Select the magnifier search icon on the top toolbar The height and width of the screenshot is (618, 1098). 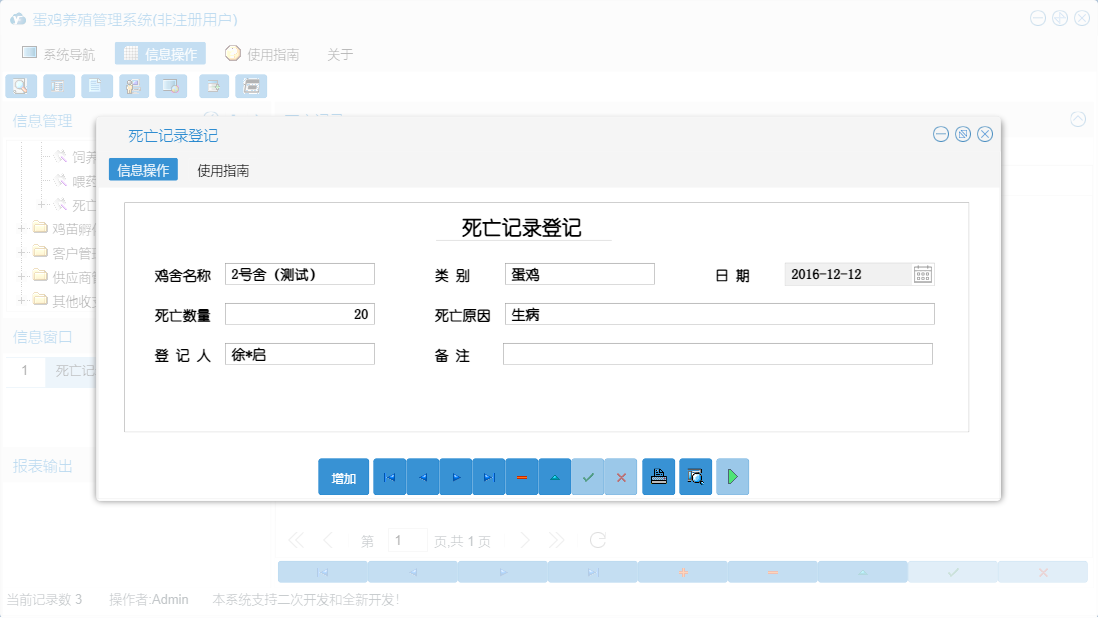click(x=20, y=86)
